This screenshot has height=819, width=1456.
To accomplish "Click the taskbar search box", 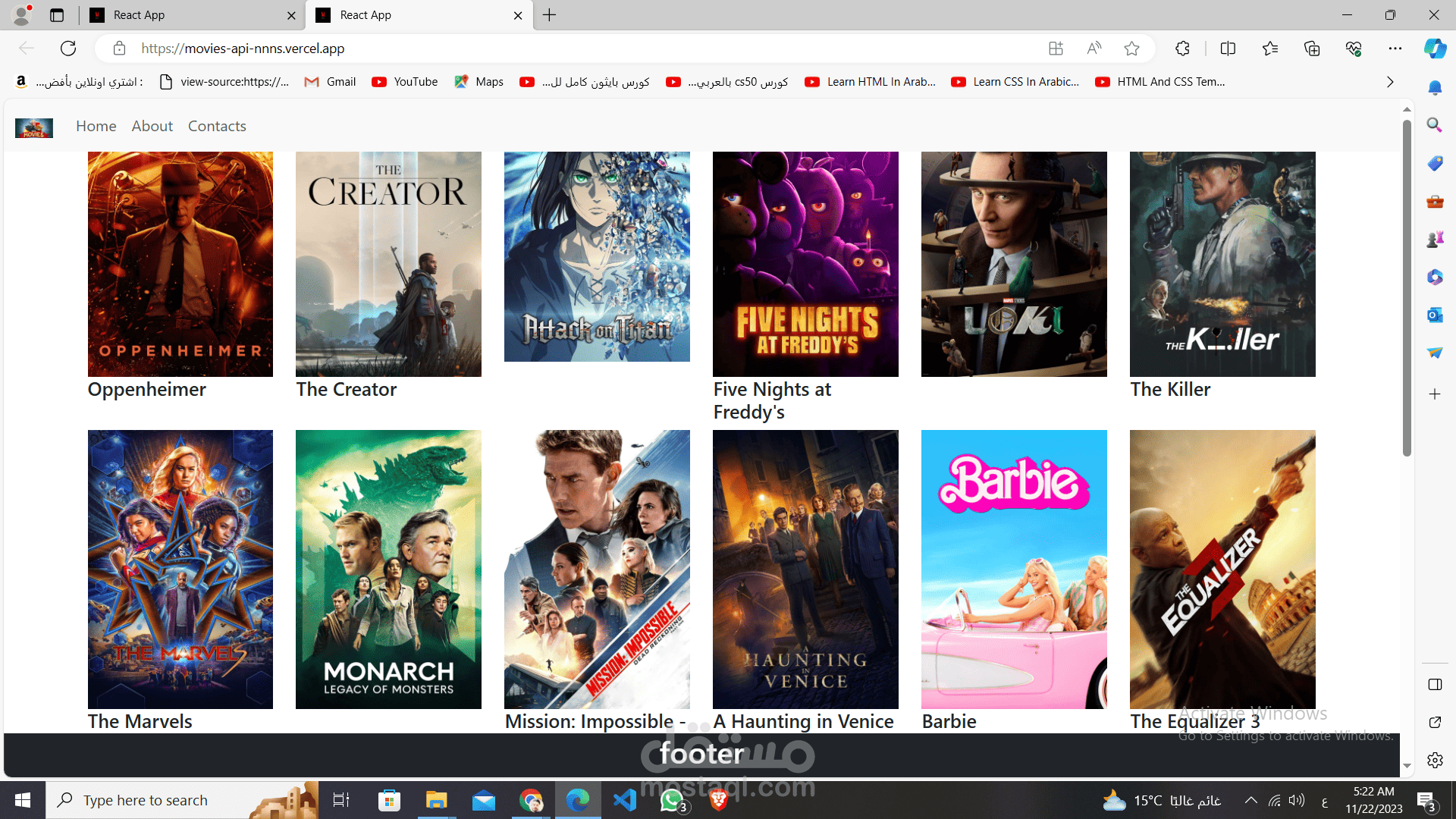I will point(182,800).
